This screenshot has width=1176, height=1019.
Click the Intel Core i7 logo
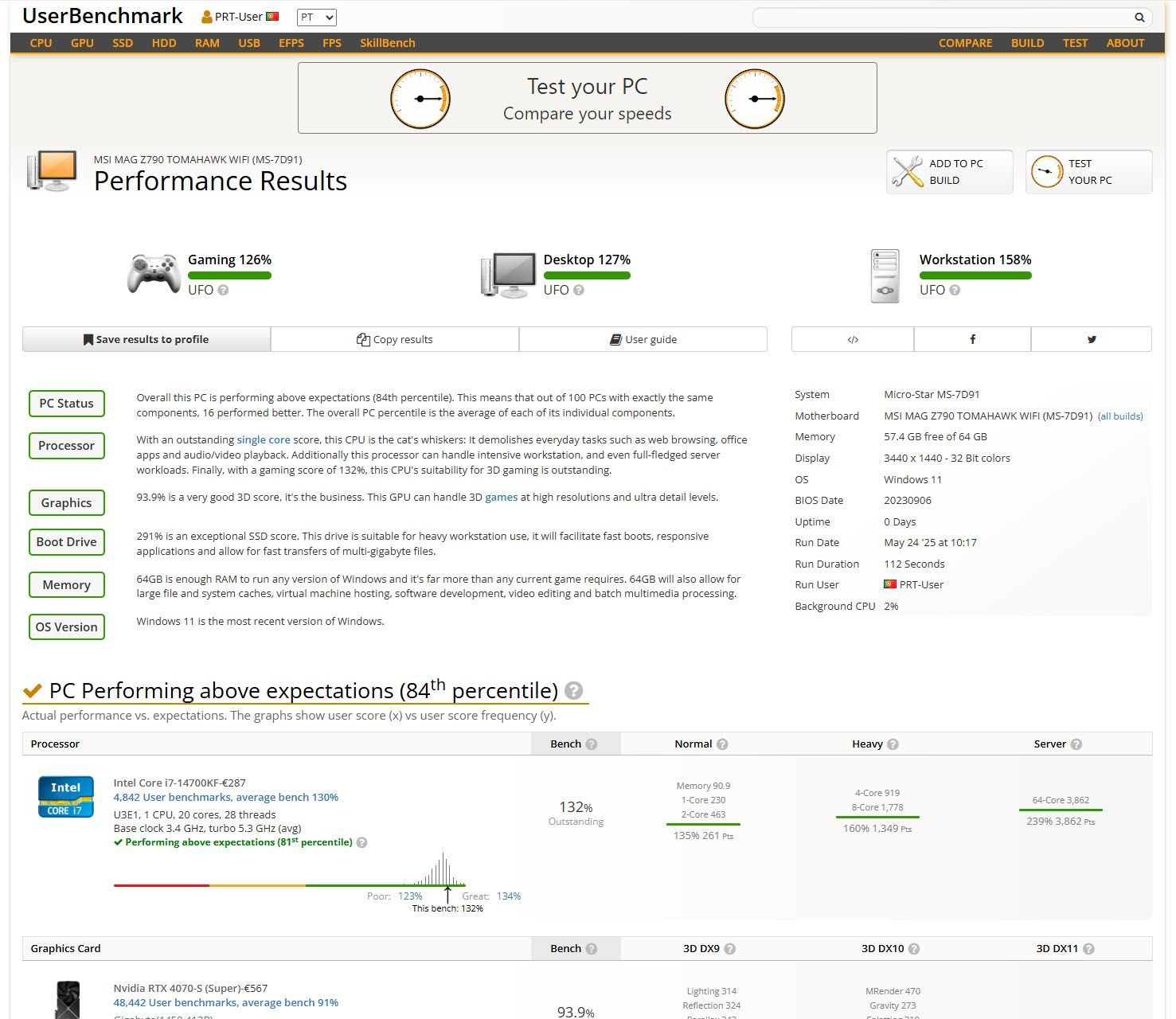click(66, 797)
